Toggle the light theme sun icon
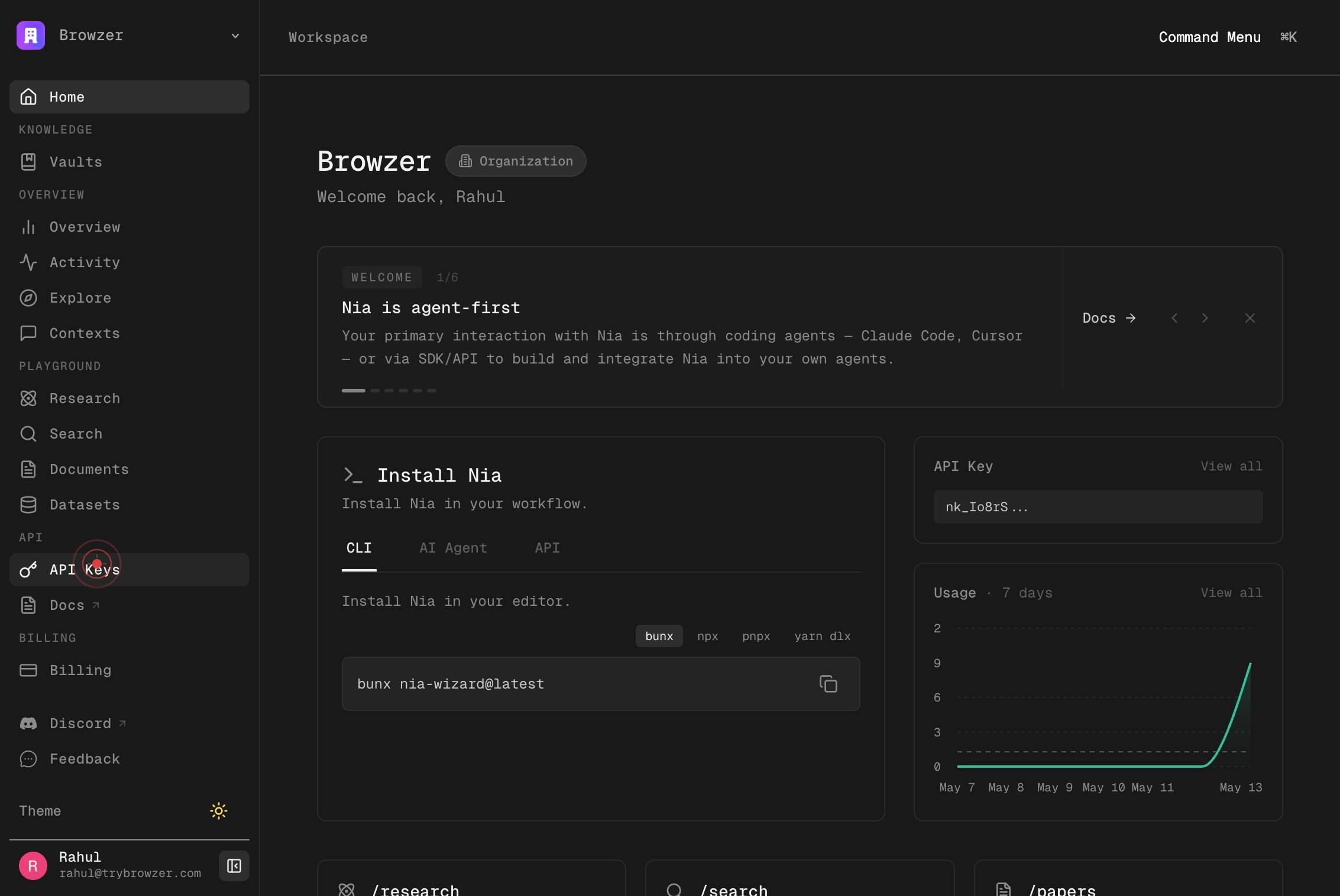The height and width of the screenshot is (896, 1340). (x=219, y=811)
